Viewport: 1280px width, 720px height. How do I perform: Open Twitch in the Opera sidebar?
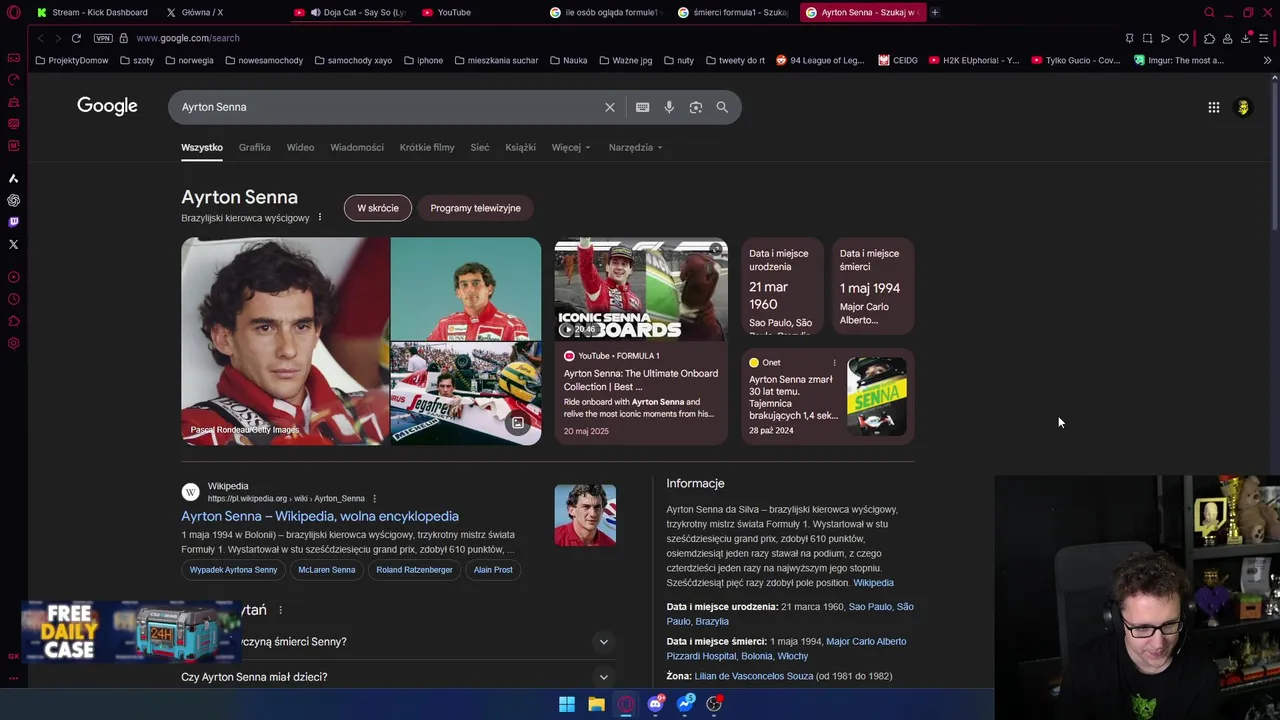[x=13, y=222]
